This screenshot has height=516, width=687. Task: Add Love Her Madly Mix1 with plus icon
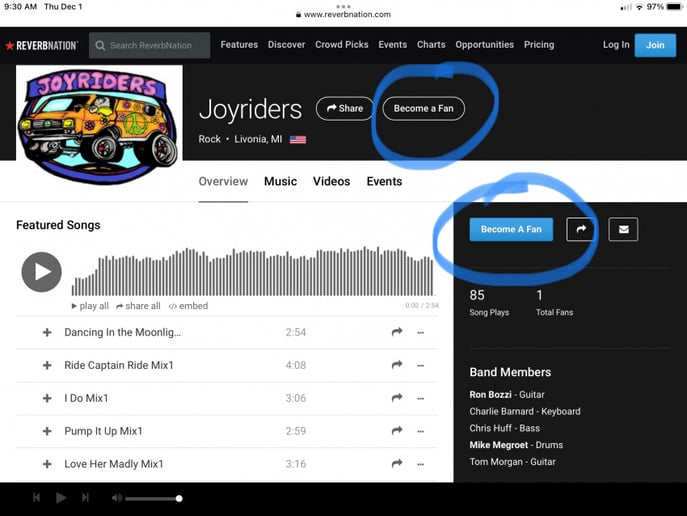(47, 464)
